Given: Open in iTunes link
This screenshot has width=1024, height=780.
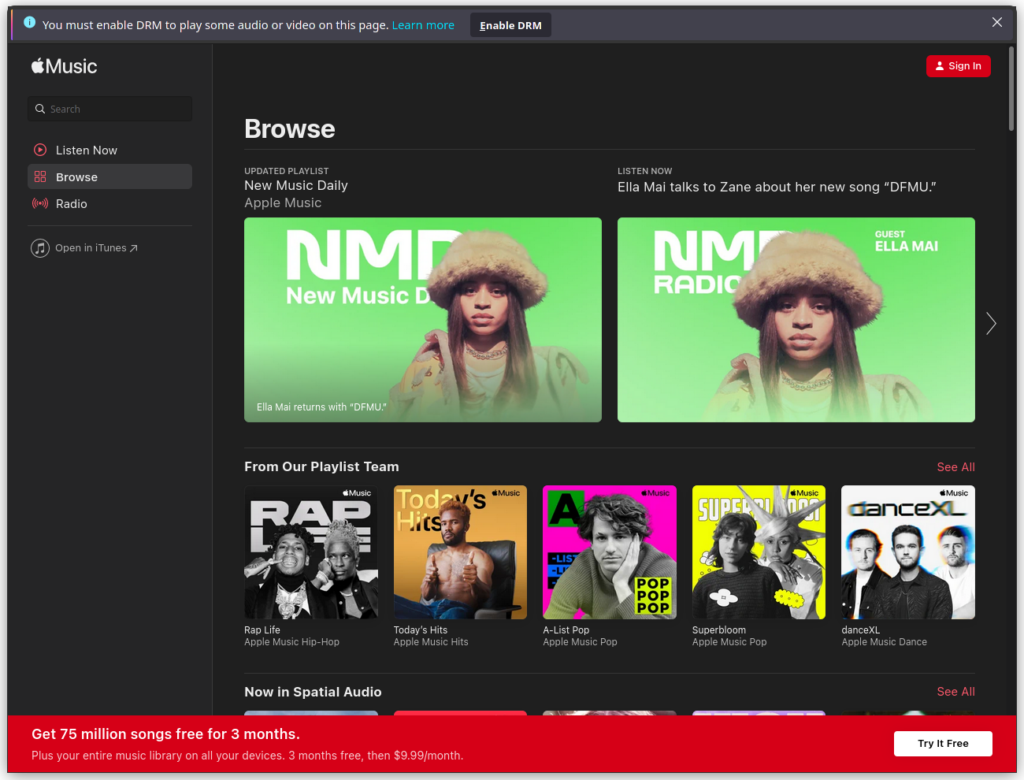Looking at the screenshot, I should pos(96,248).
